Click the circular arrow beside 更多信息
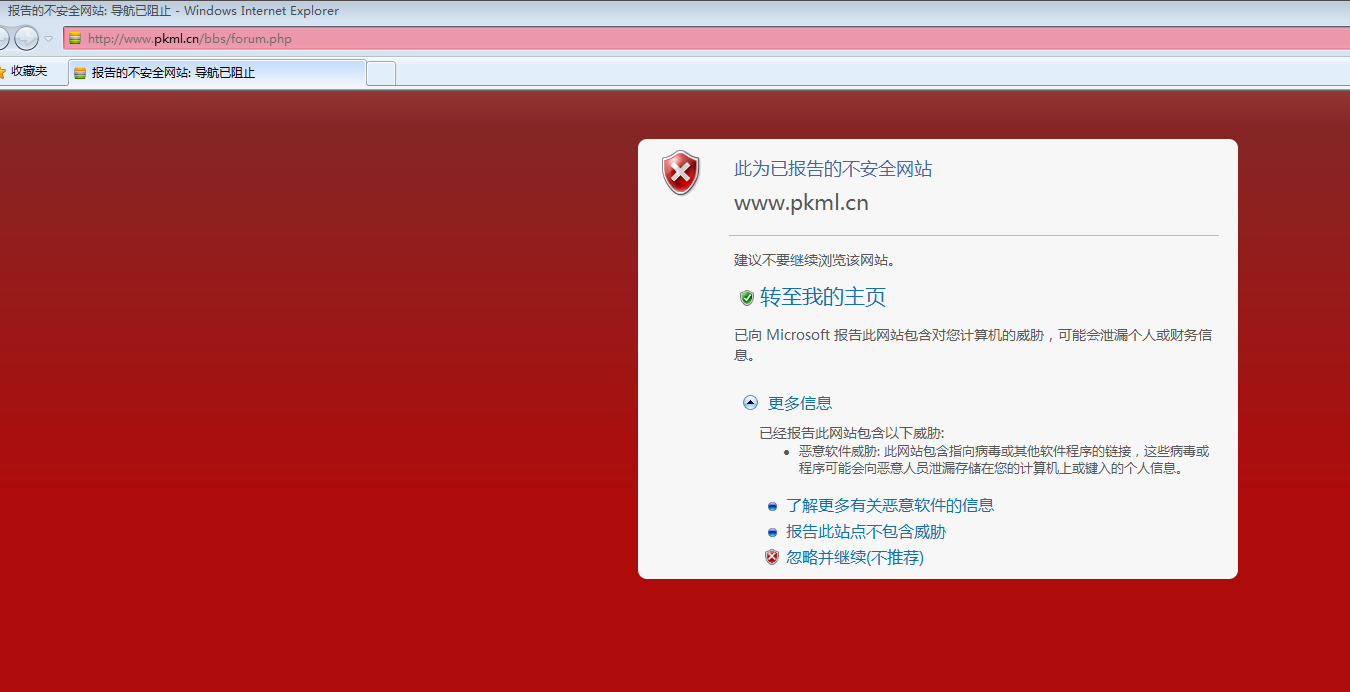Screen dimensions: 1350x692 click(750, 402)
